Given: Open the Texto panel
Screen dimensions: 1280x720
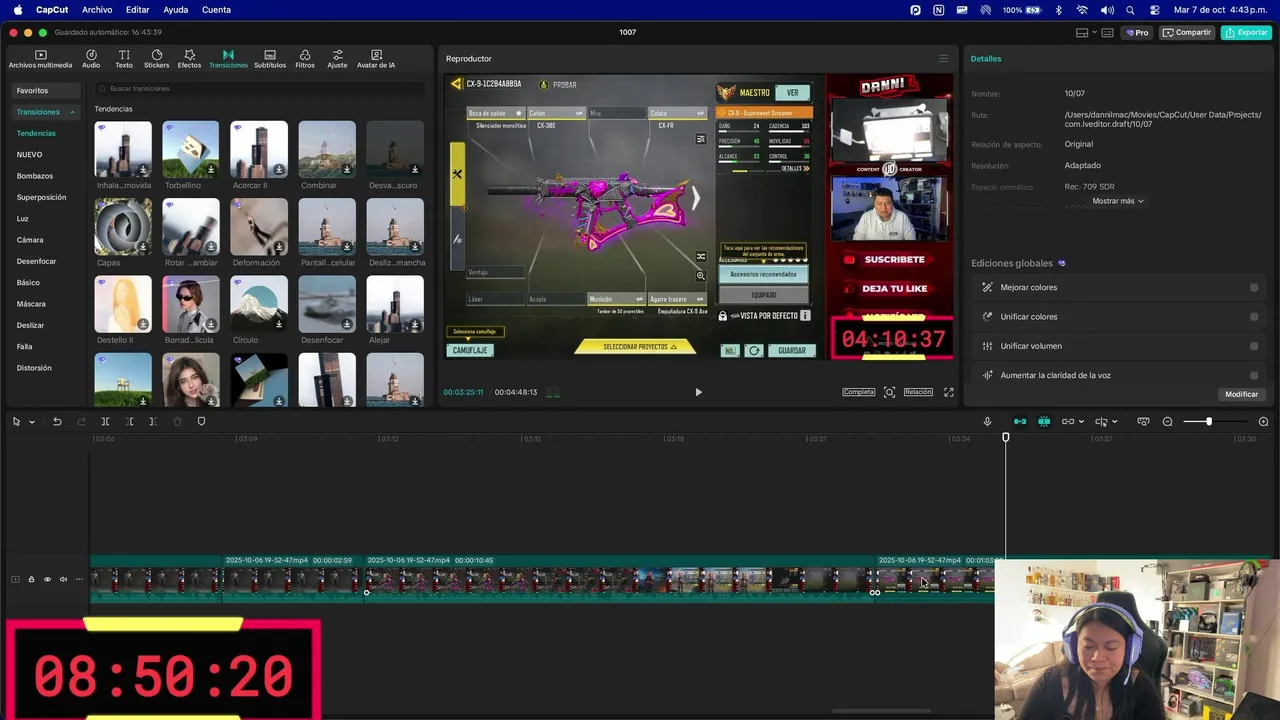Looking at the screenshot, I should [124, 59].
